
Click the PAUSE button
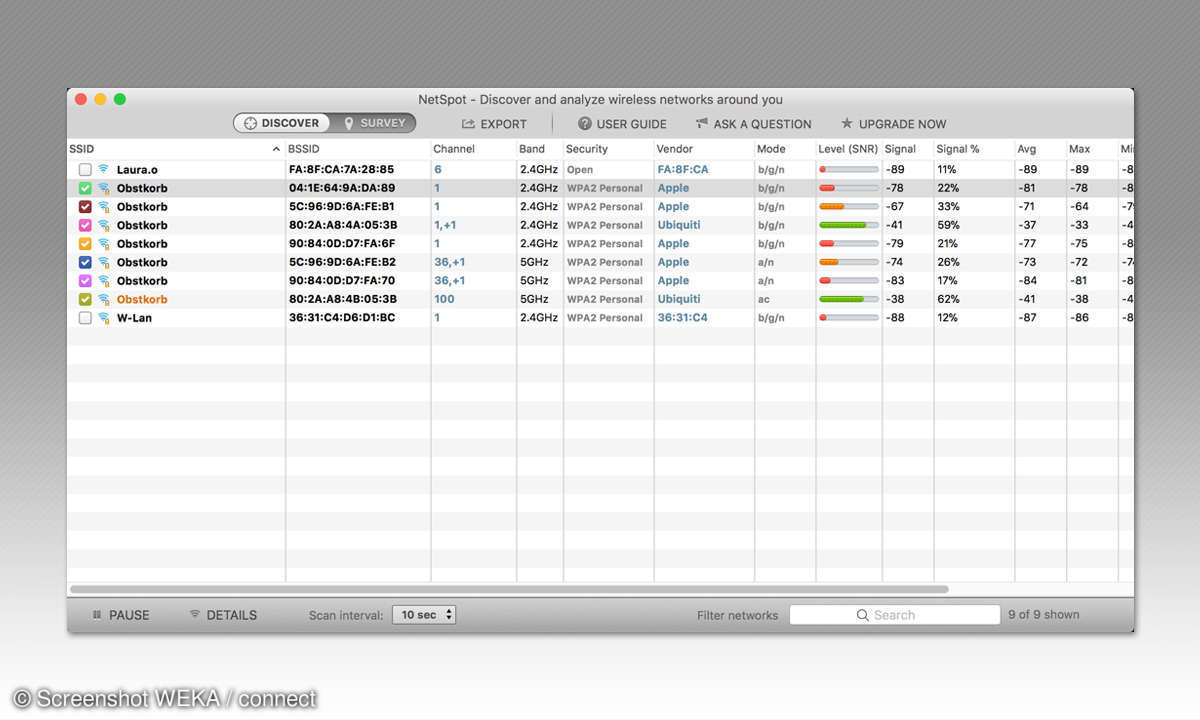click(x=121, y=615)
